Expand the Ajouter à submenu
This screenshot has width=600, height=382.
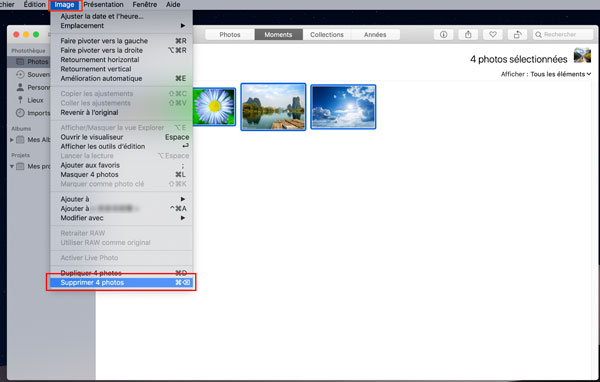pos(121,199)
